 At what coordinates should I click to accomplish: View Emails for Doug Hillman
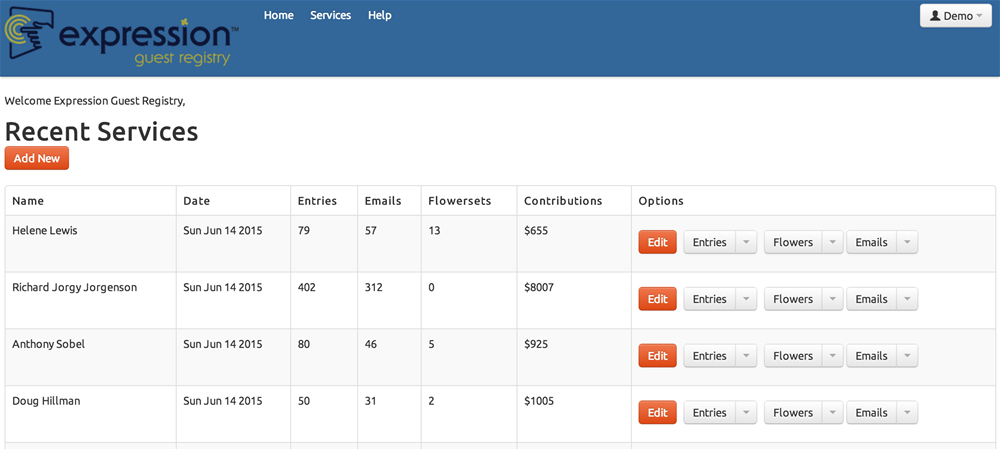(x=872, y=412)
